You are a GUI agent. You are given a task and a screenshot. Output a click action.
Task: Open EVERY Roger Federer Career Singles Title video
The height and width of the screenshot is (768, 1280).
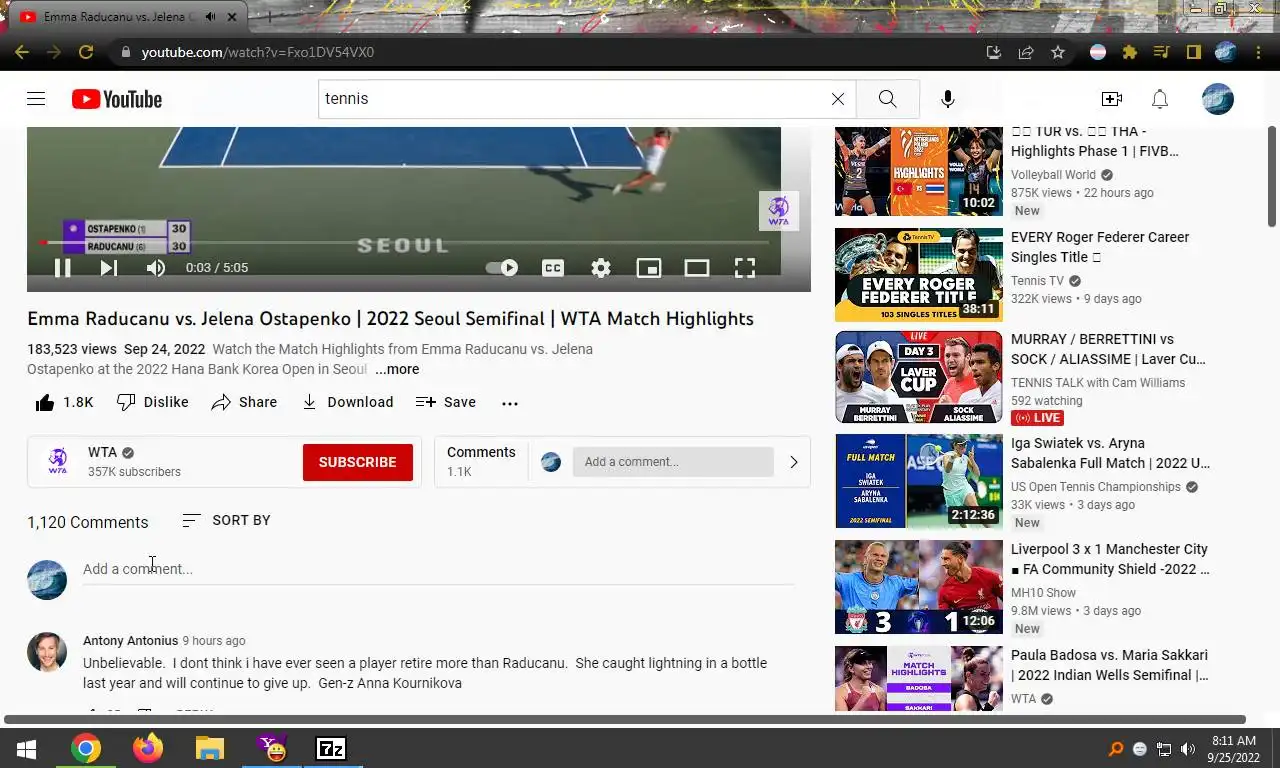pos(1100,247)
